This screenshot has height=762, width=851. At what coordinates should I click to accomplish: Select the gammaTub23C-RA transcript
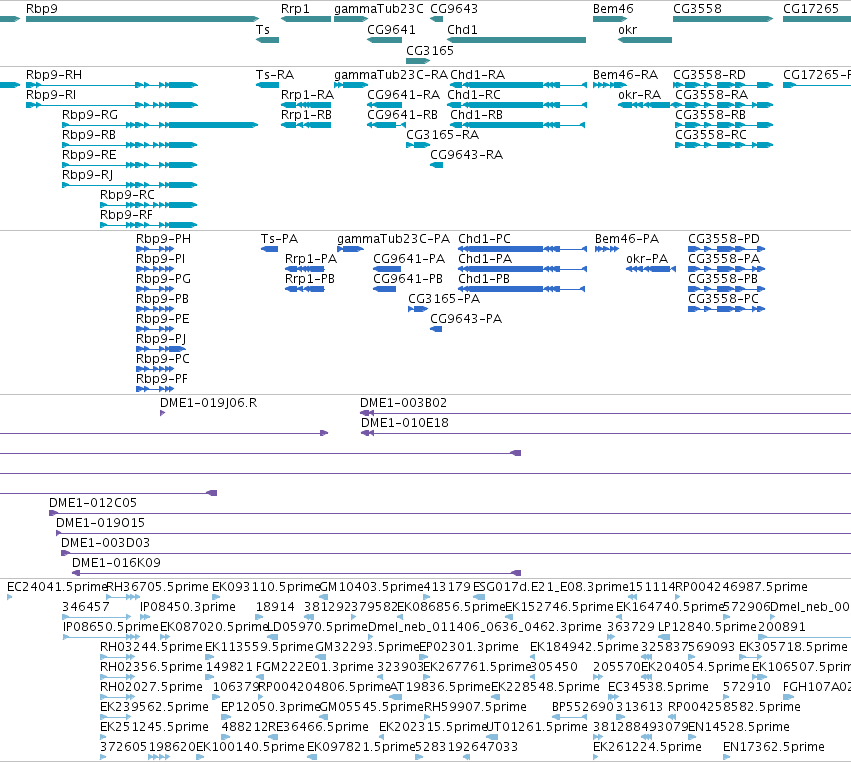tap(351, 85)
